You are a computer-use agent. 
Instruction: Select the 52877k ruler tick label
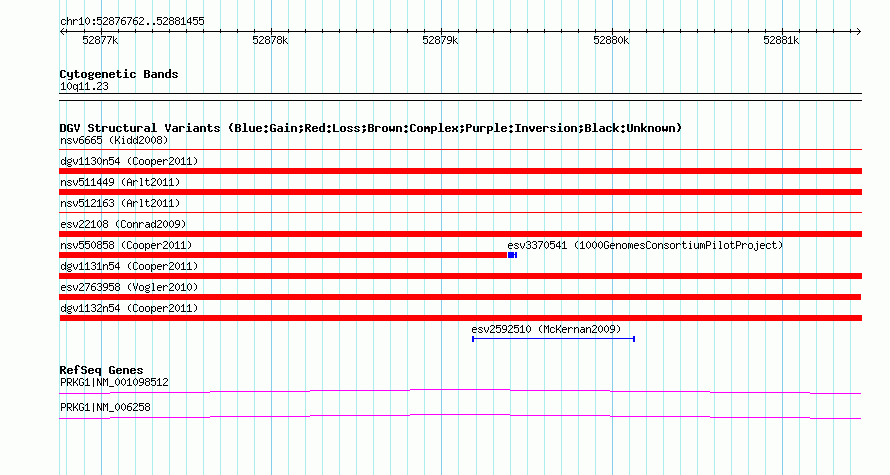[x=100, y=40]
